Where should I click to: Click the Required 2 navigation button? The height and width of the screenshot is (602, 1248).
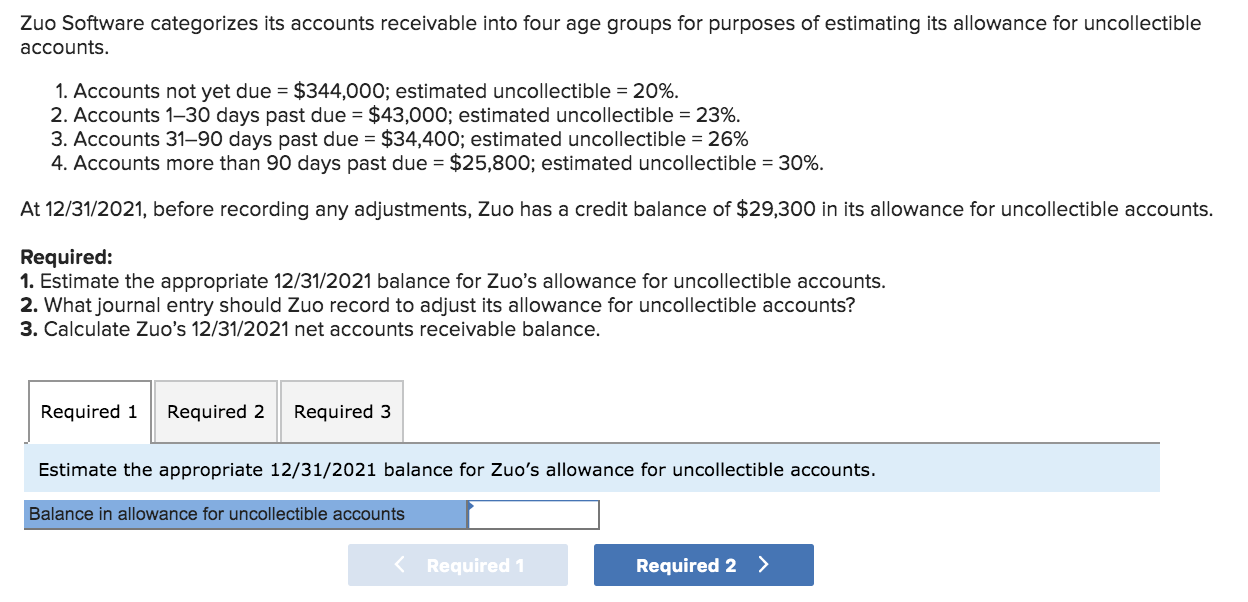coord(702,565)
